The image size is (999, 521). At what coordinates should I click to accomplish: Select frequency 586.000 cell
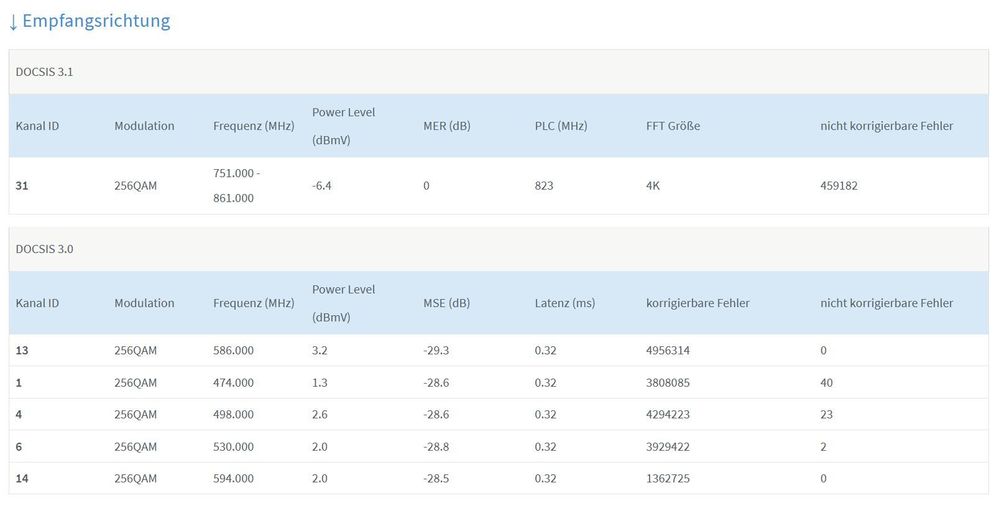tap(233, 350)
